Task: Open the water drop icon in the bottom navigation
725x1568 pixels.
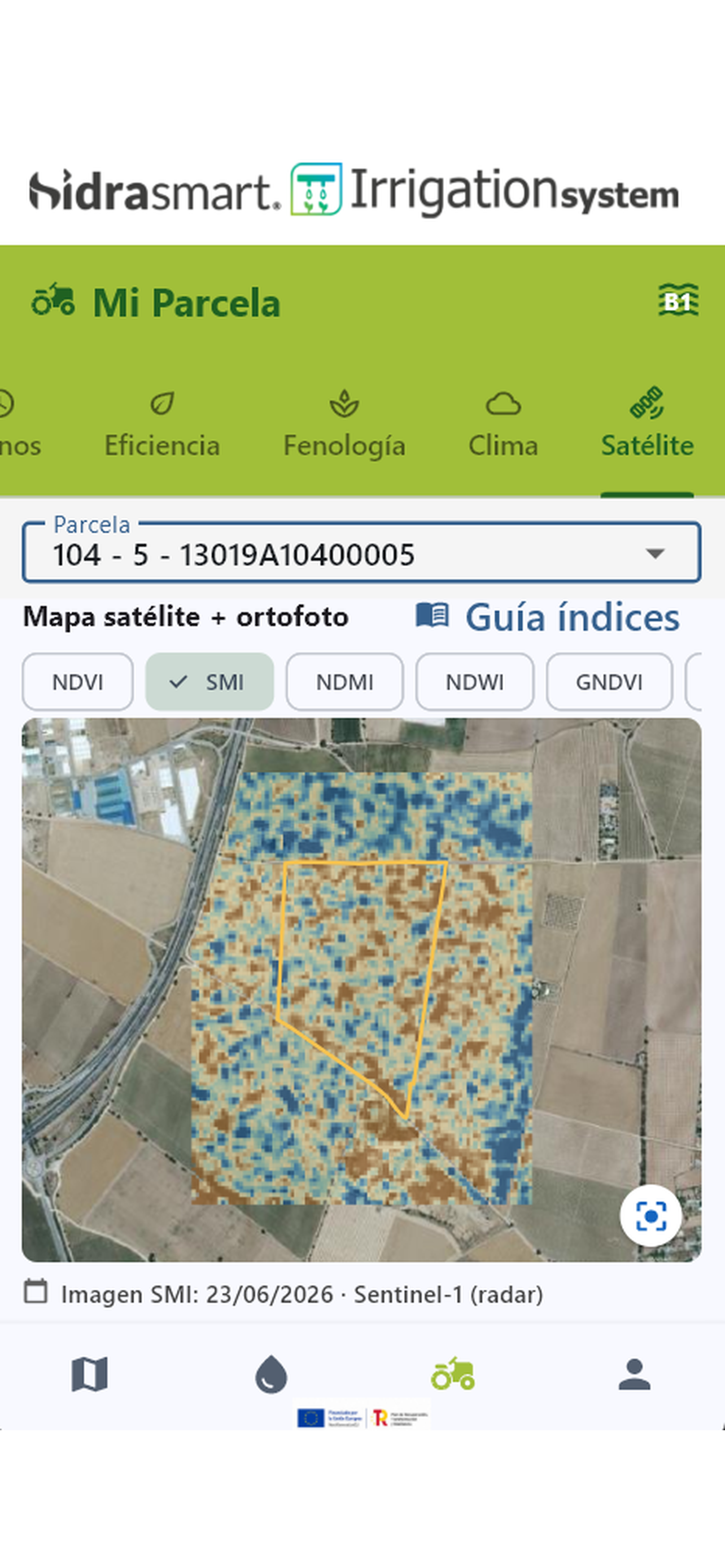Action: (271, 1374)
